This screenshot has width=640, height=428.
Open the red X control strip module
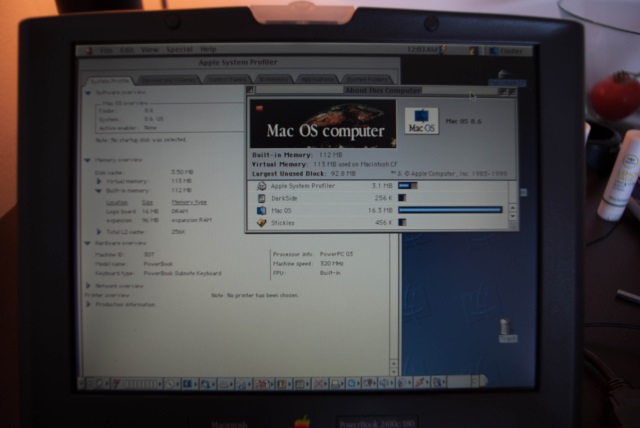(x=320, y=384)
